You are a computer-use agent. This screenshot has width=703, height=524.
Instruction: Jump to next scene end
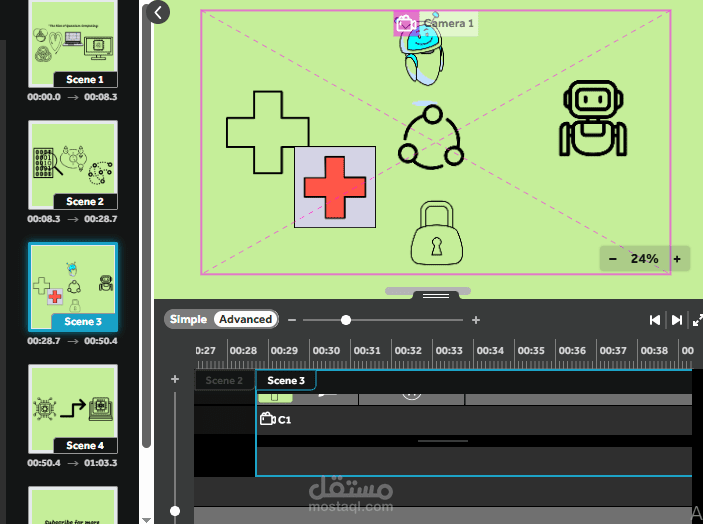677,320
